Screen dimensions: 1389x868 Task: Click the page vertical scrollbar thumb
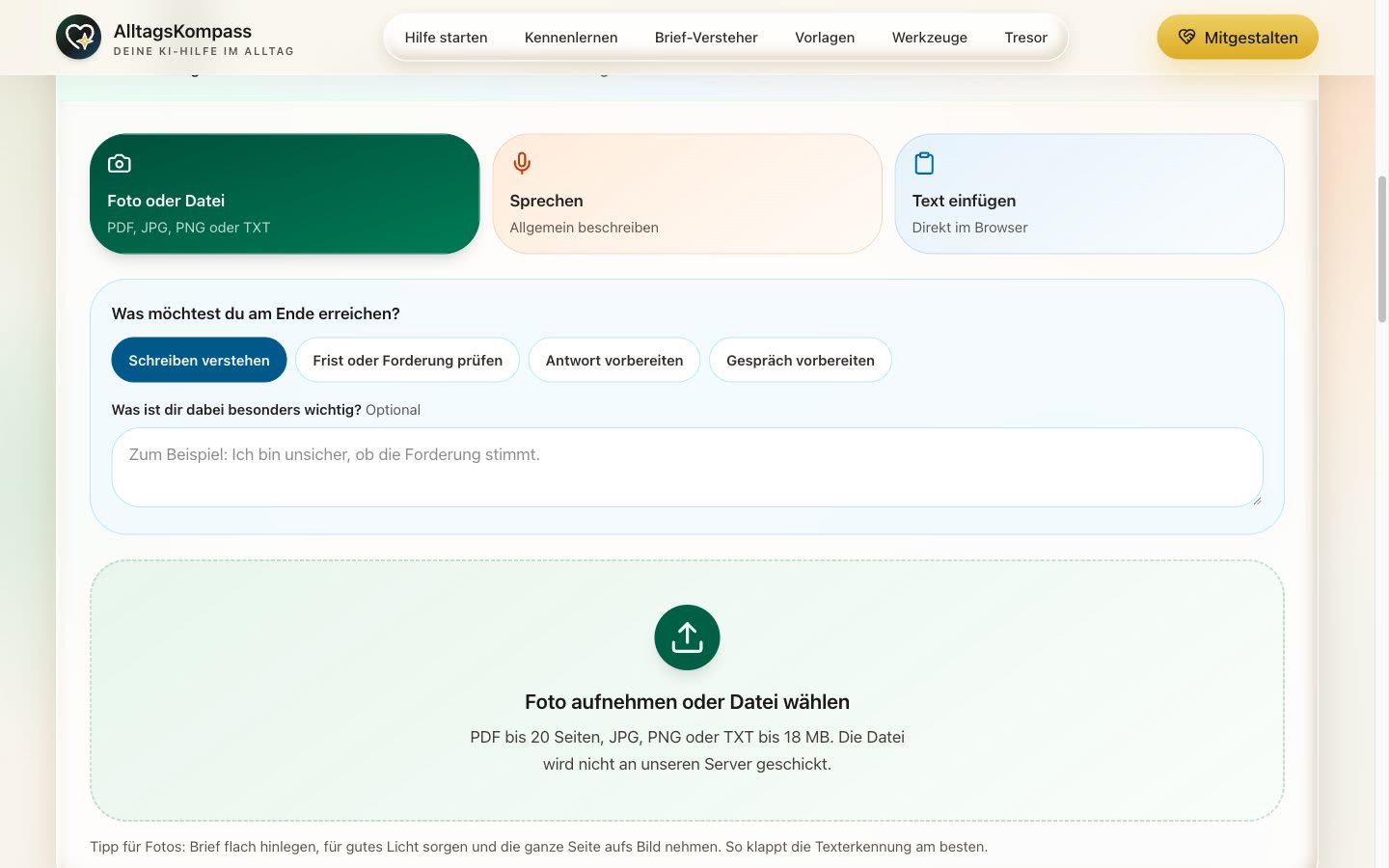click(x=1382, y=249)
